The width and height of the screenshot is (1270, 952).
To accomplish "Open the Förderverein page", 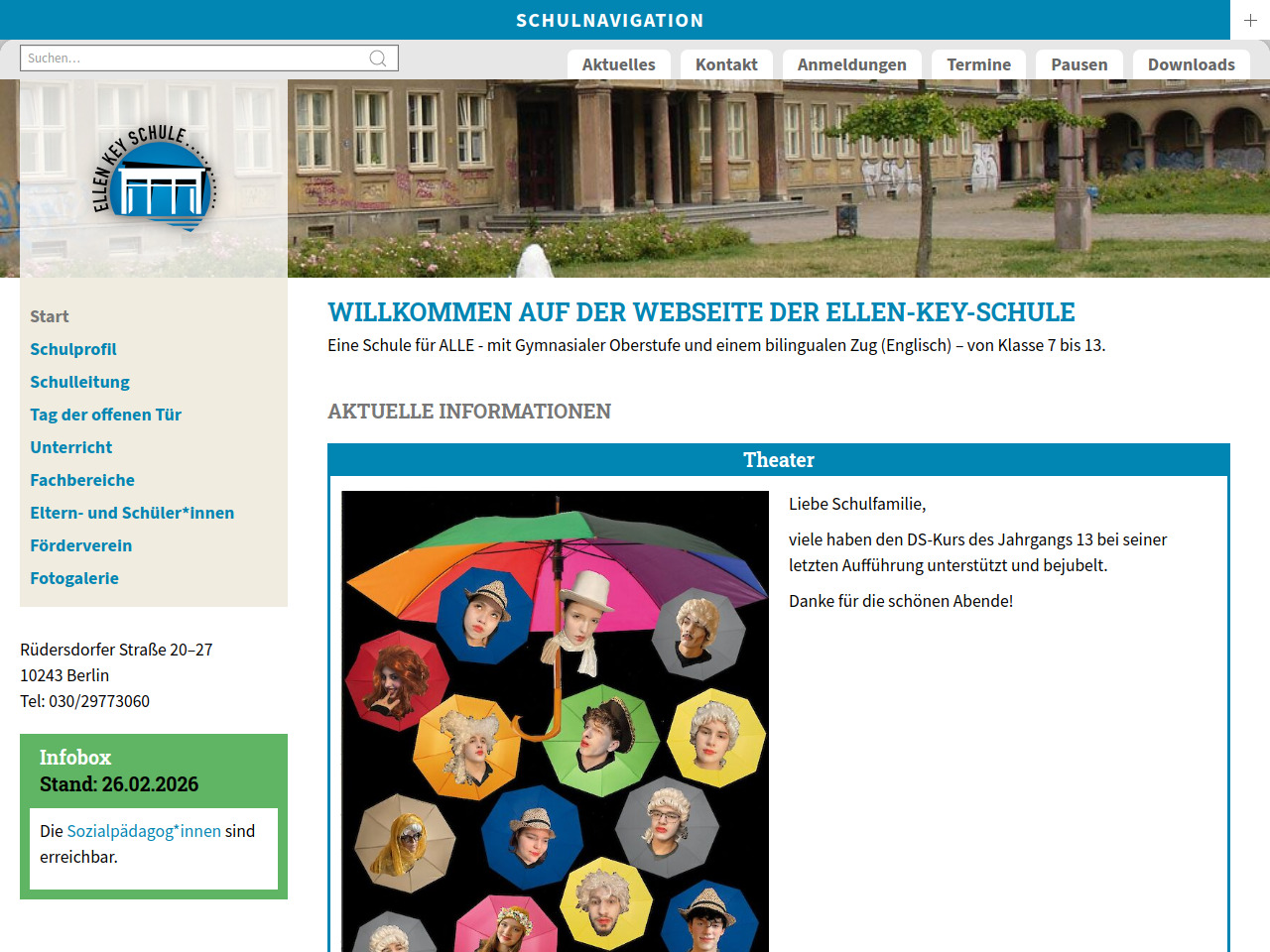I will 80,545.
